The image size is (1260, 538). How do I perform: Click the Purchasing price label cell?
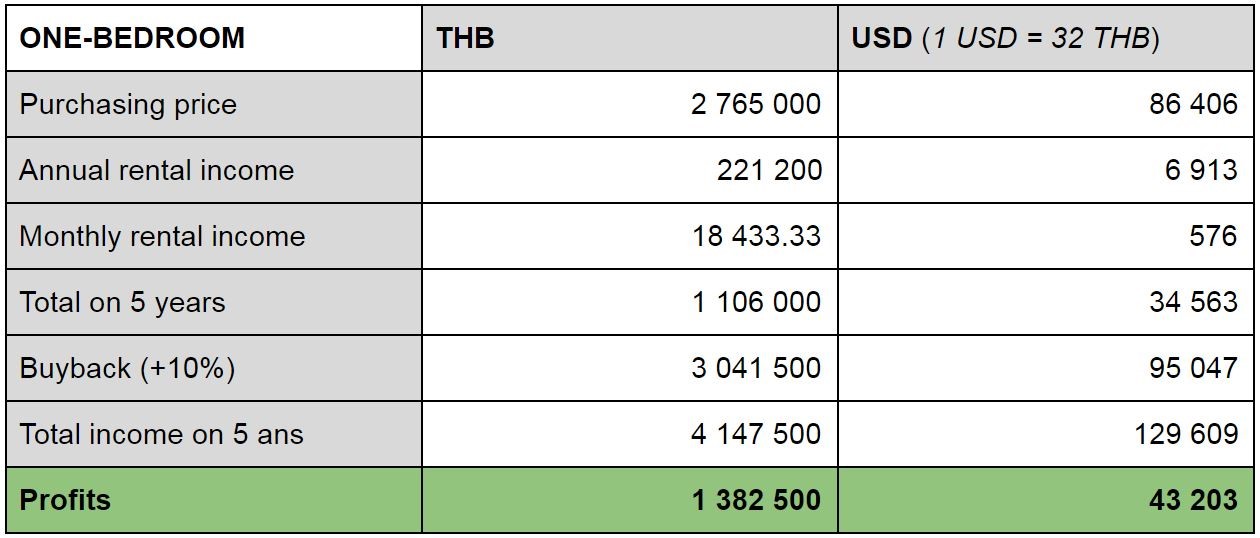pos(214,104)
